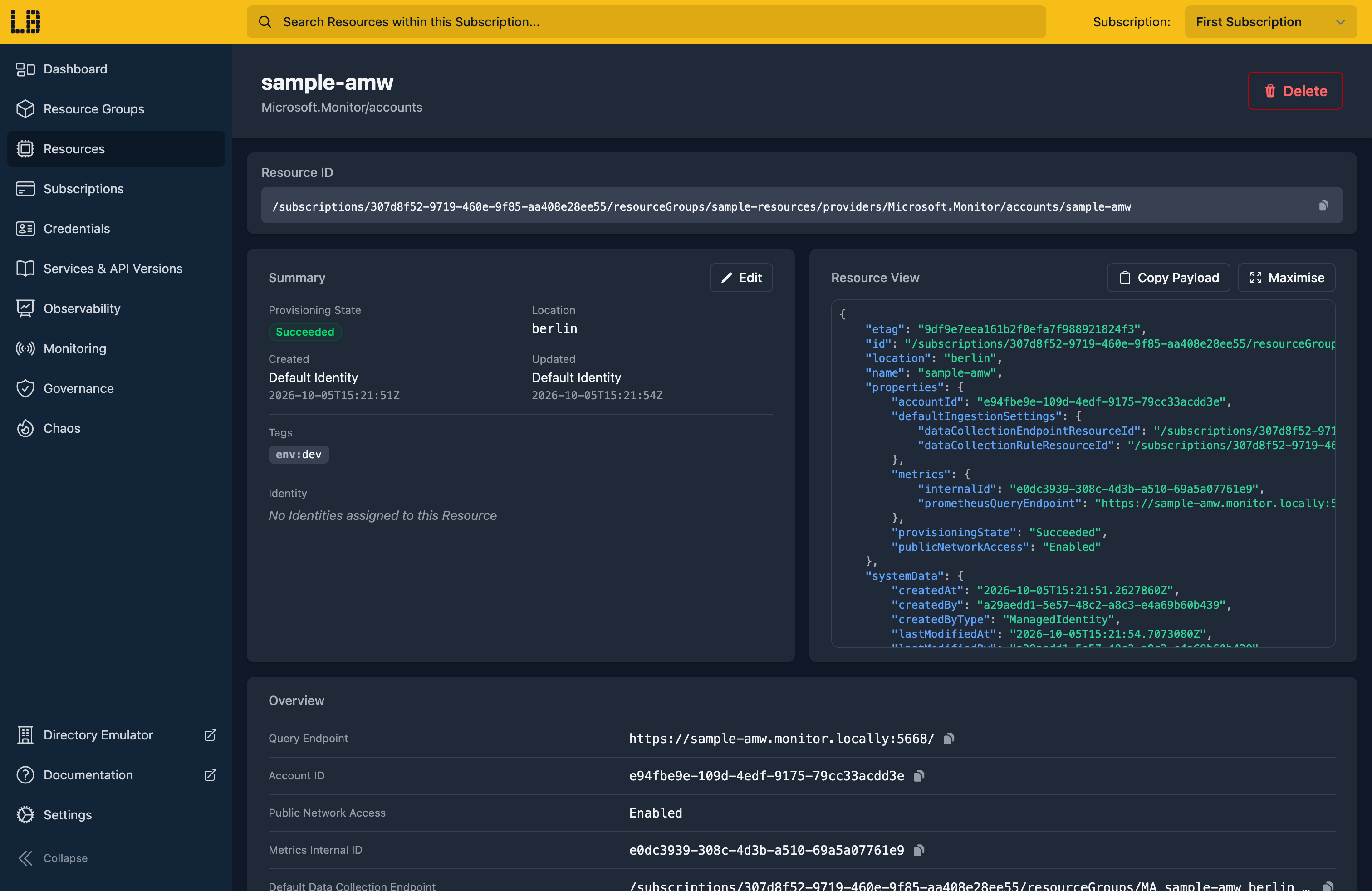Click the Enabled Public Network Access value
This screenshot has height=891, width=1372.
(656, 813)
